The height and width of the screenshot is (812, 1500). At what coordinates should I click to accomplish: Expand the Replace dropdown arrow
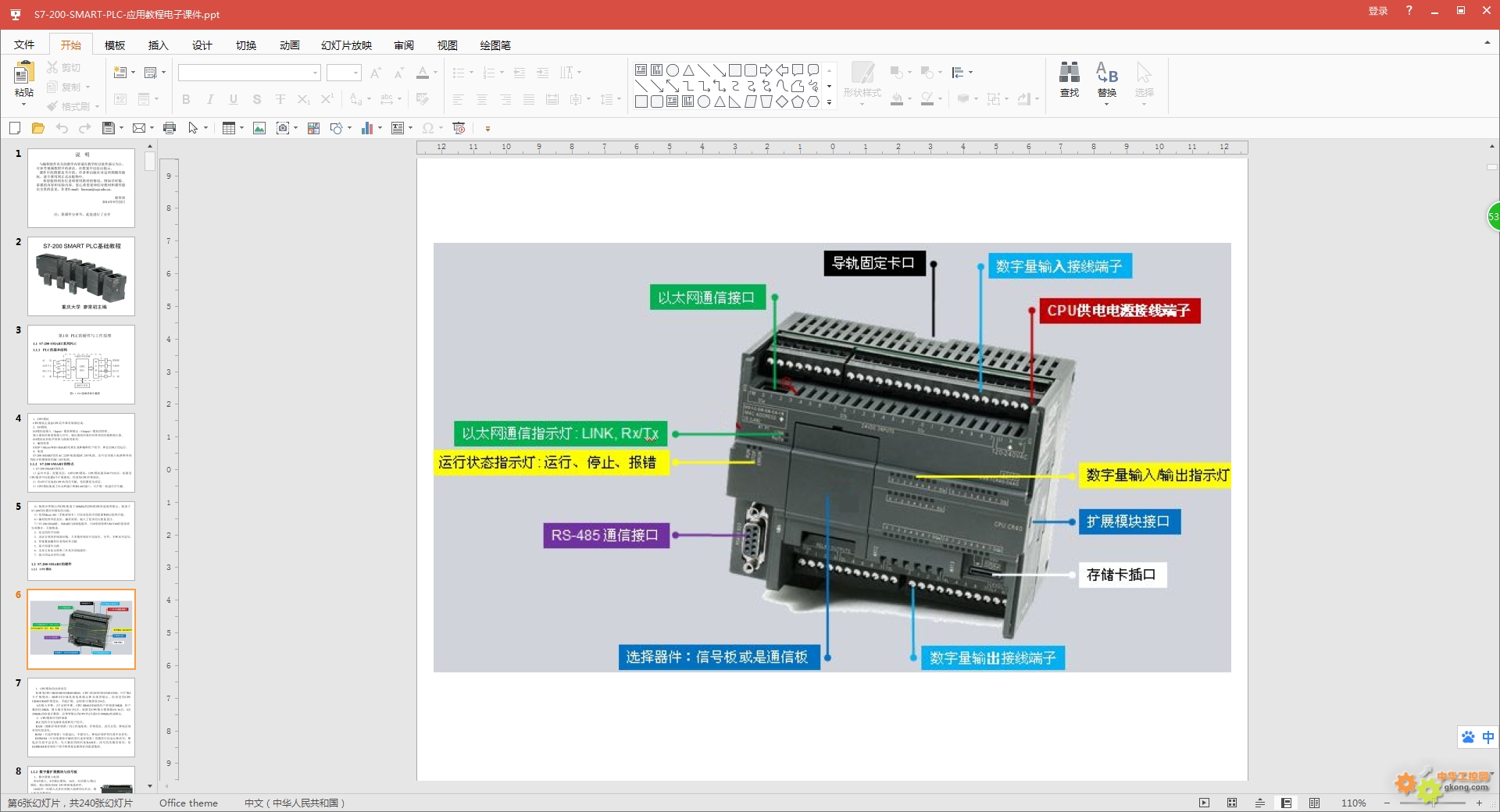pyautogui.click(x=1106, y=104)
